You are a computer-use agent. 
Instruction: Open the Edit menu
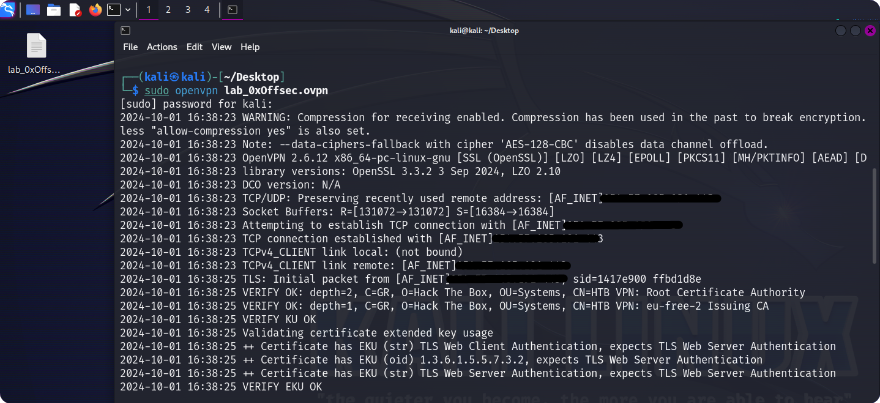coord(194,47)
